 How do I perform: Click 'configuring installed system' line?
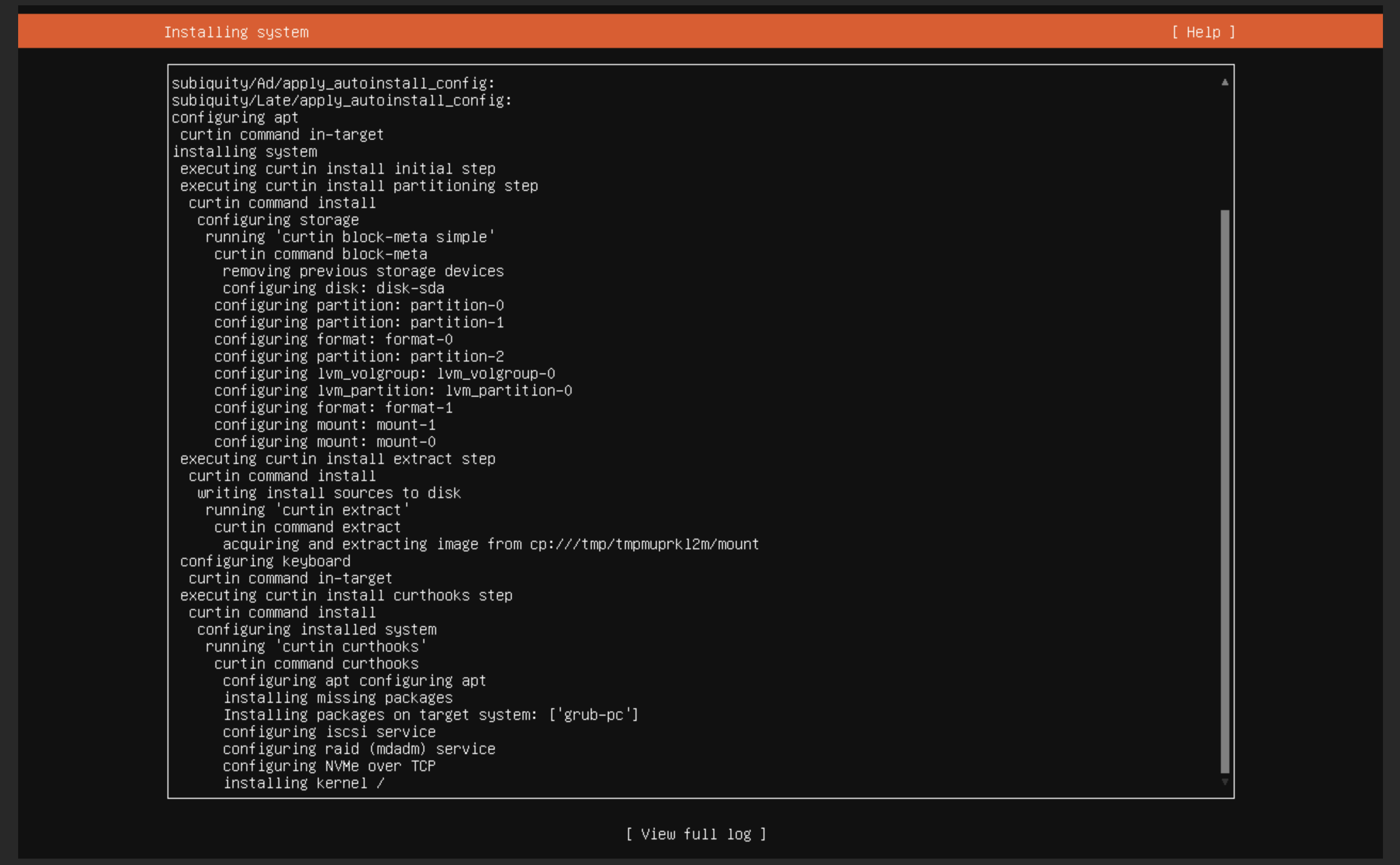[x=317, y=630]
